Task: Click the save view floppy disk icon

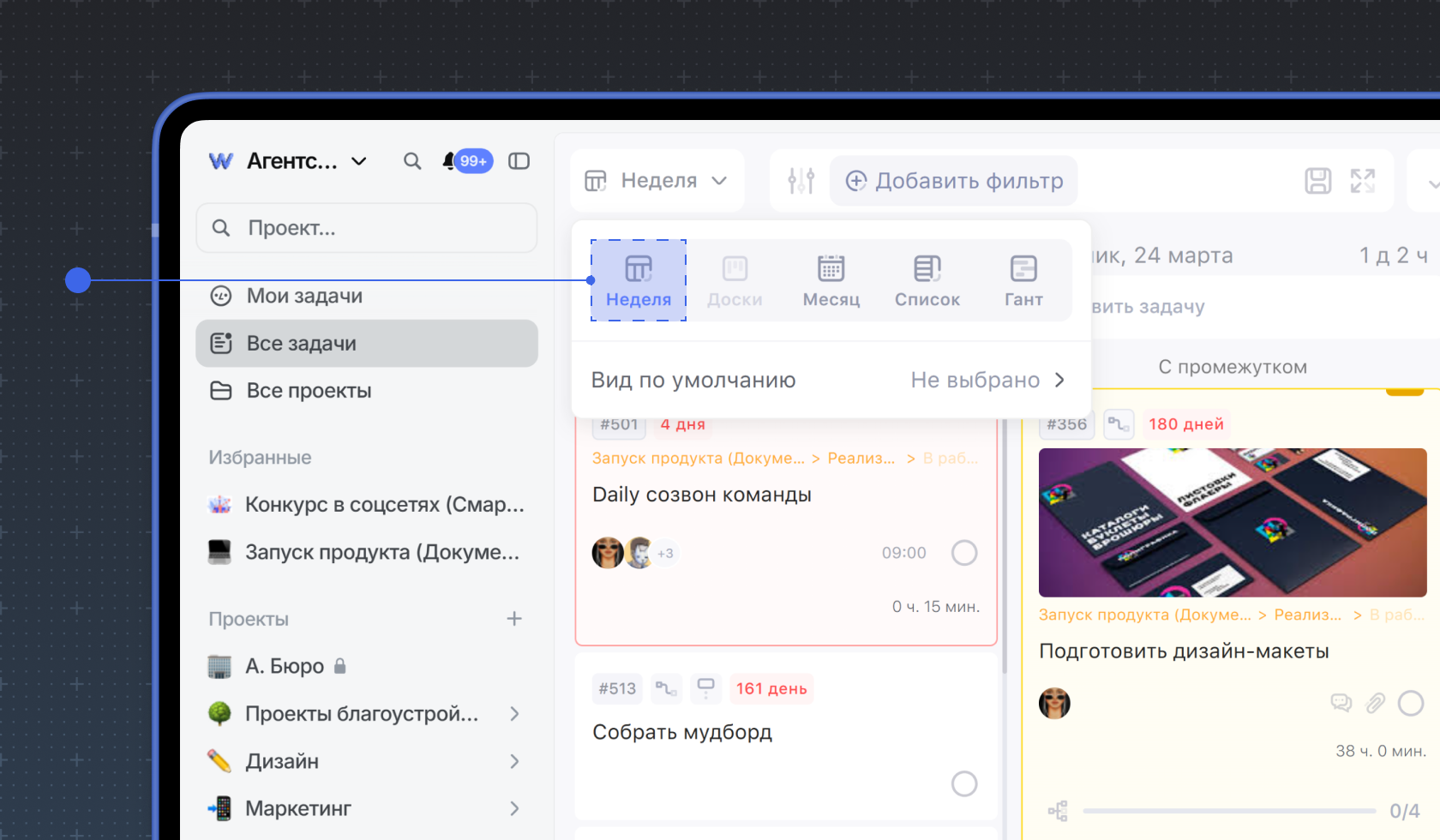Action: (x=1317, y=181)
